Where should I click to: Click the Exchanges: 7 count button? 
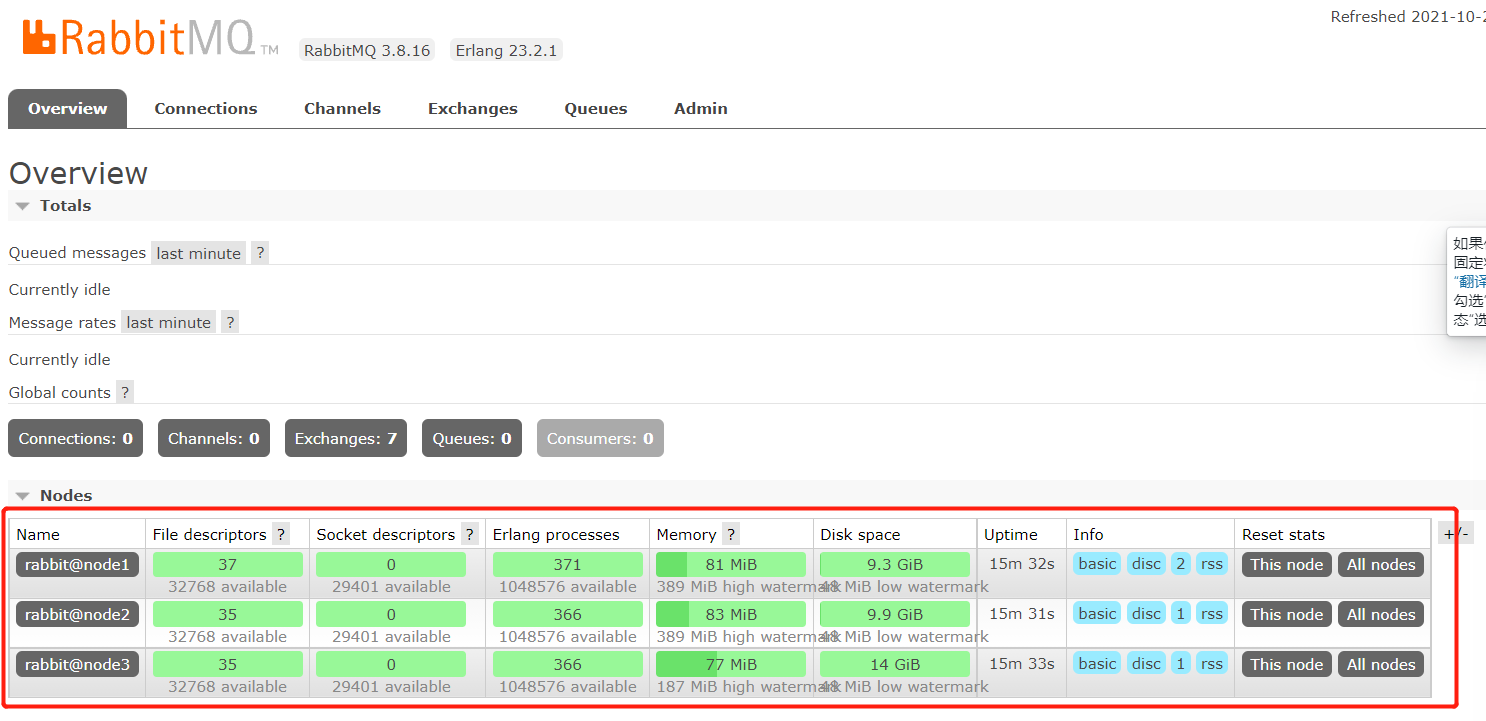tap(346, 438)
